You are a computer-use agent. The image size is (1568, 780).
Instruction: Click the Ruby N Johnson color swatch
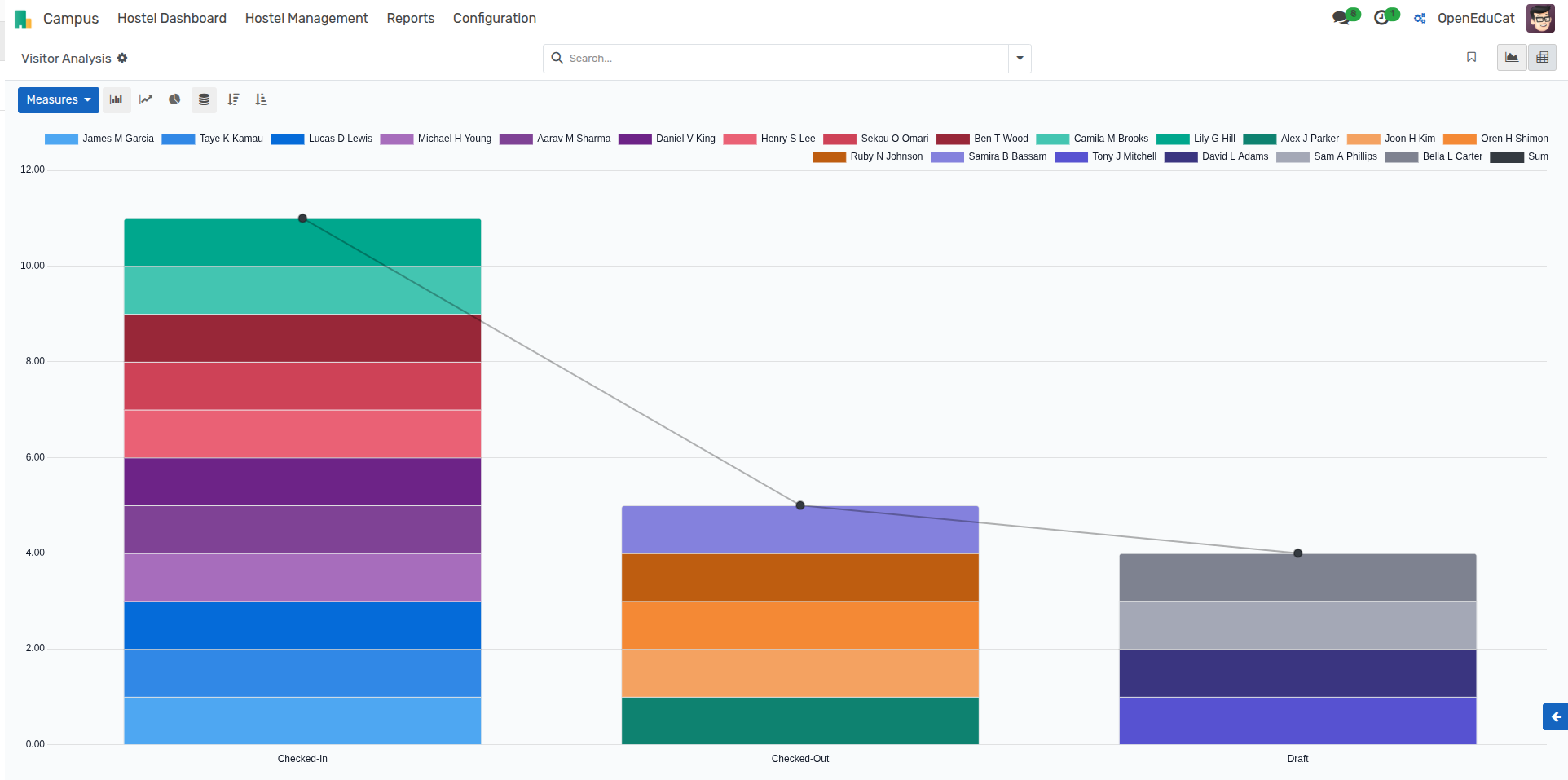829,156
